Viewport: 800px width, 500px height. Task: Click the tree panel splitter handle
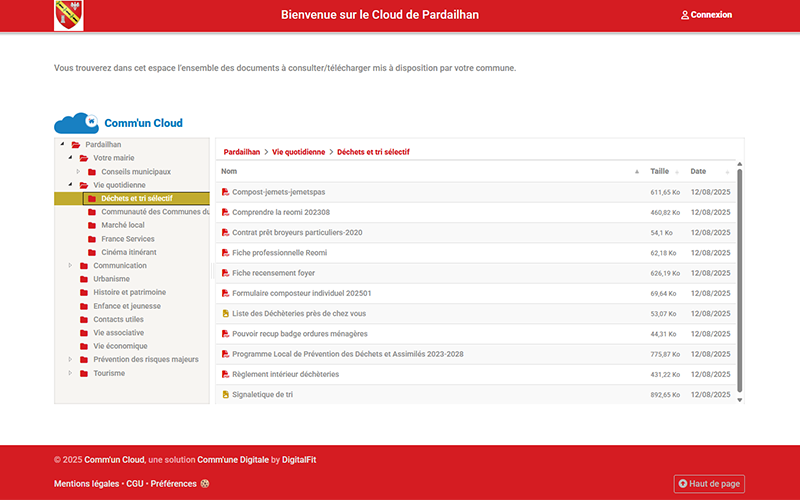pos(212,271)
